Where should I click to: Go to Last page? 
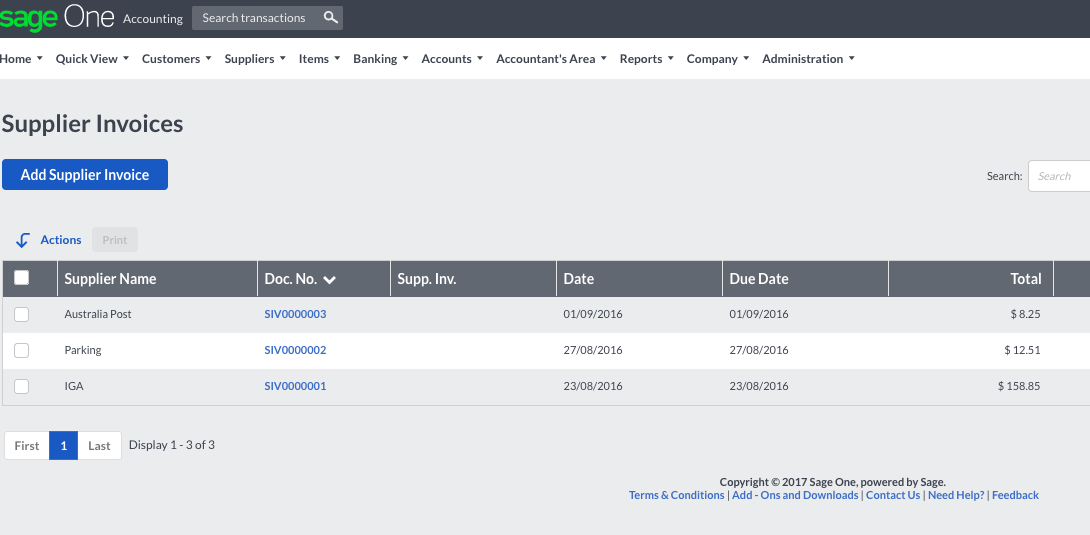tap(99, 445)
